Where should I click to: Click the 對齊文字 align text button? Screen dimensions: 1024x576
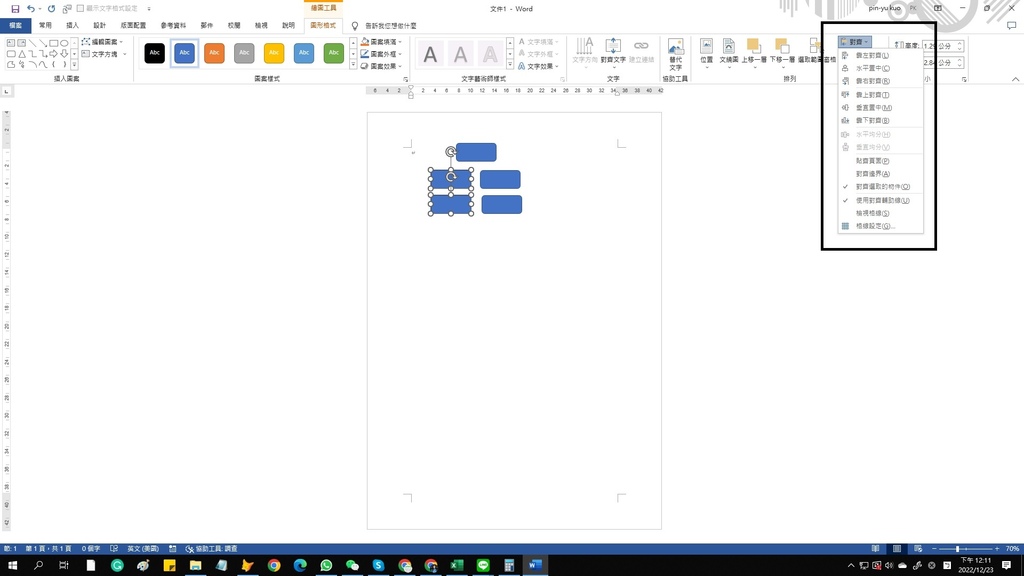point(613,52)
